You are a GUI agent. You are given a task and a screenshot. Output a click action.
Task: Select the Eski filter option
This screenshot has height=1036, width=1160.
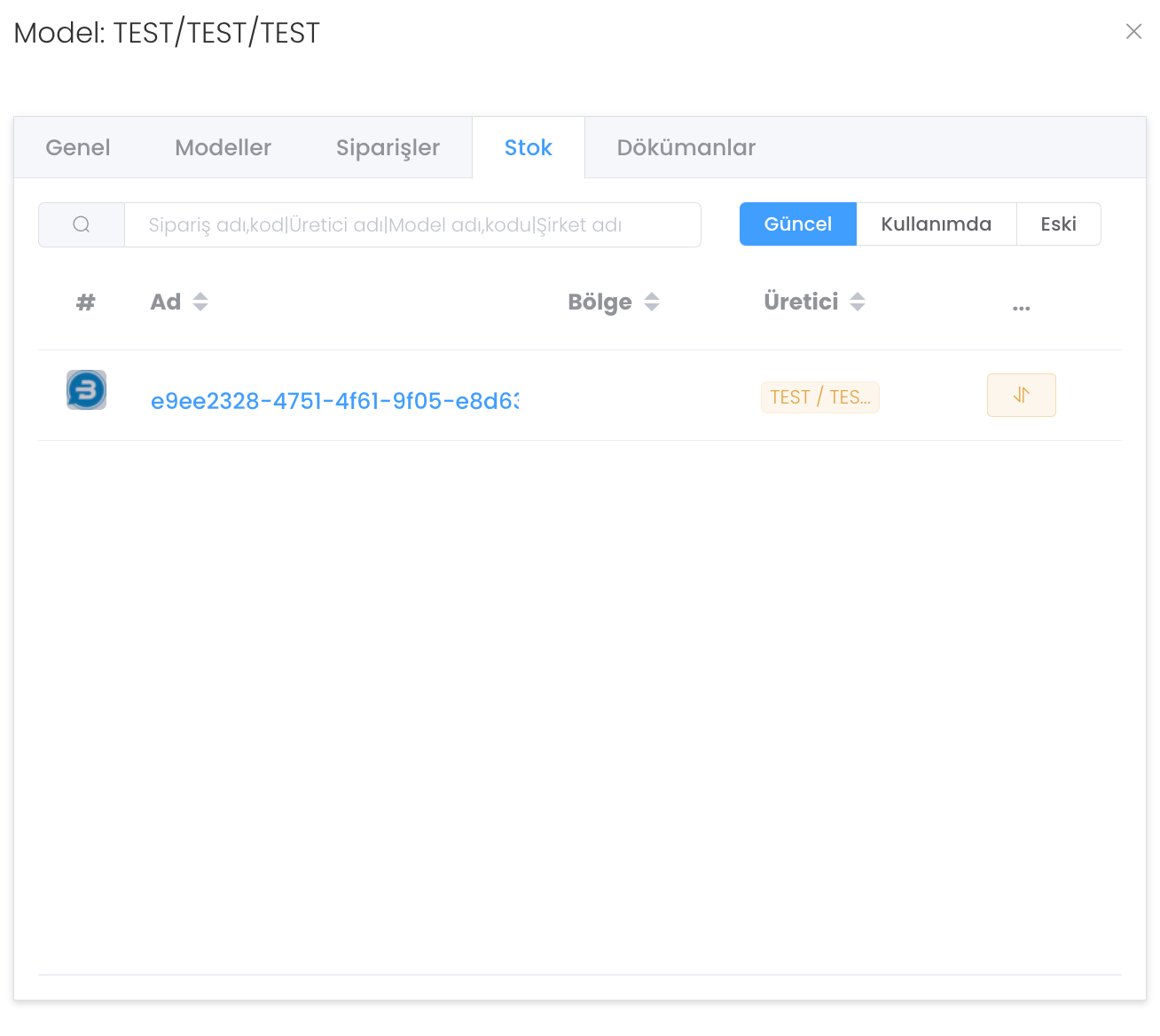click(1058, 224)
